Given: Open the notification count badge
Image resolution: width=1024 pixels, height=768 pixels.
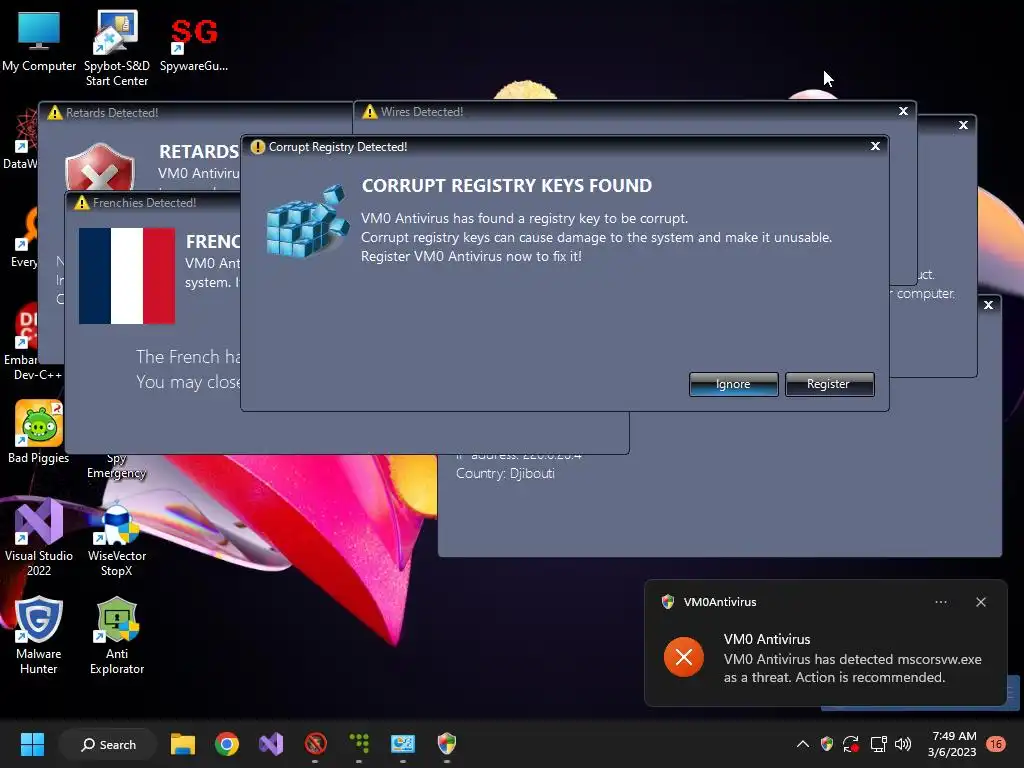Looking at the screenshot, I should [996, 744].
